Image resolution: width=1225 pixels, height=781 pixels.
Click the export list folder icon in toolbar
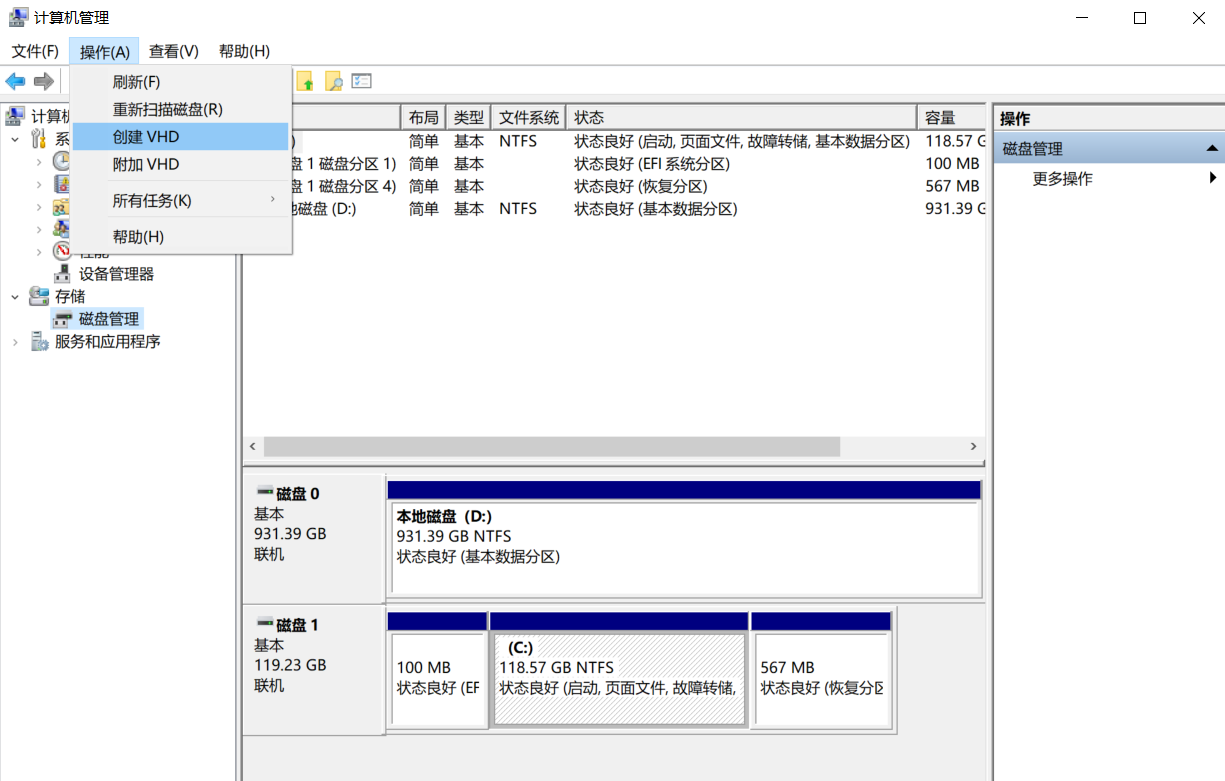tap(307, 81)
